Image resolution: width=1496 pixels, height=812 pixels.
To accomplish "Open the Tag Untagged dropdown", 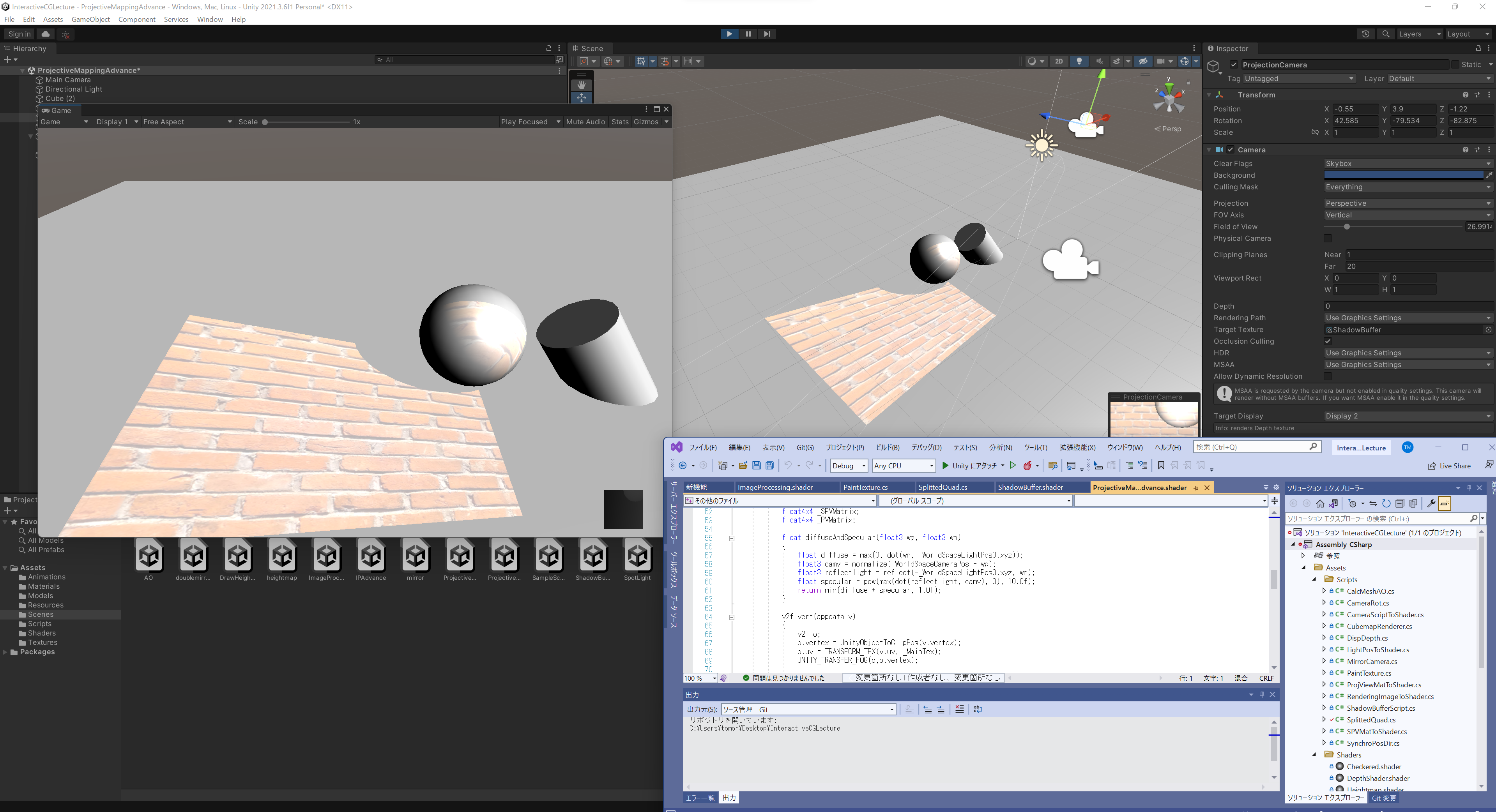I will [x=1299, y=78].
